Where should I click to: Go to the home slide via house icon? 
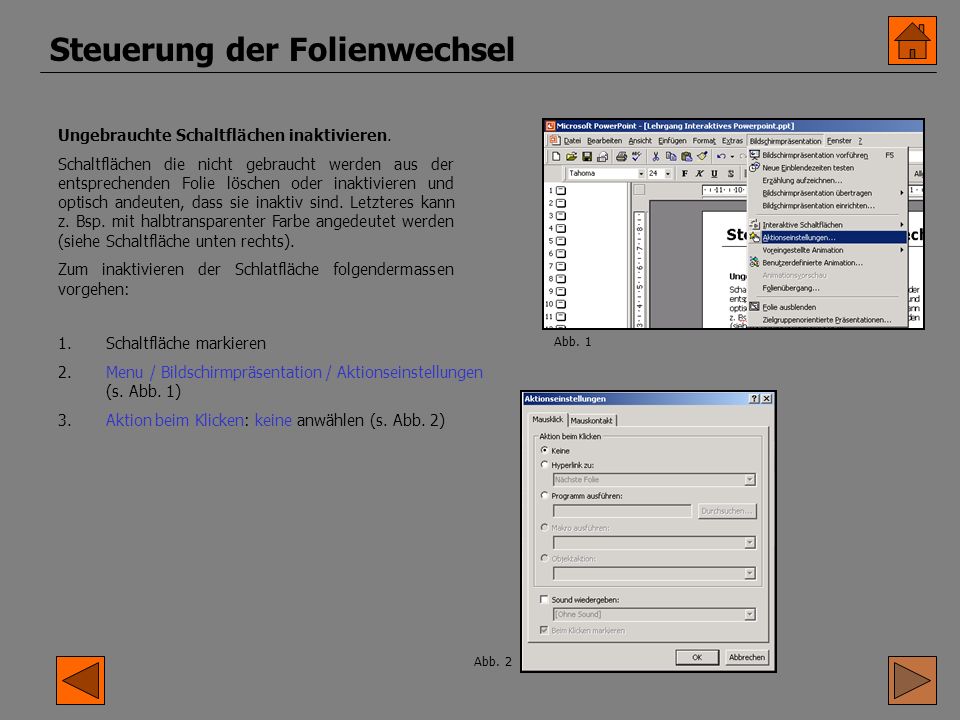click(x=912, y=40)
